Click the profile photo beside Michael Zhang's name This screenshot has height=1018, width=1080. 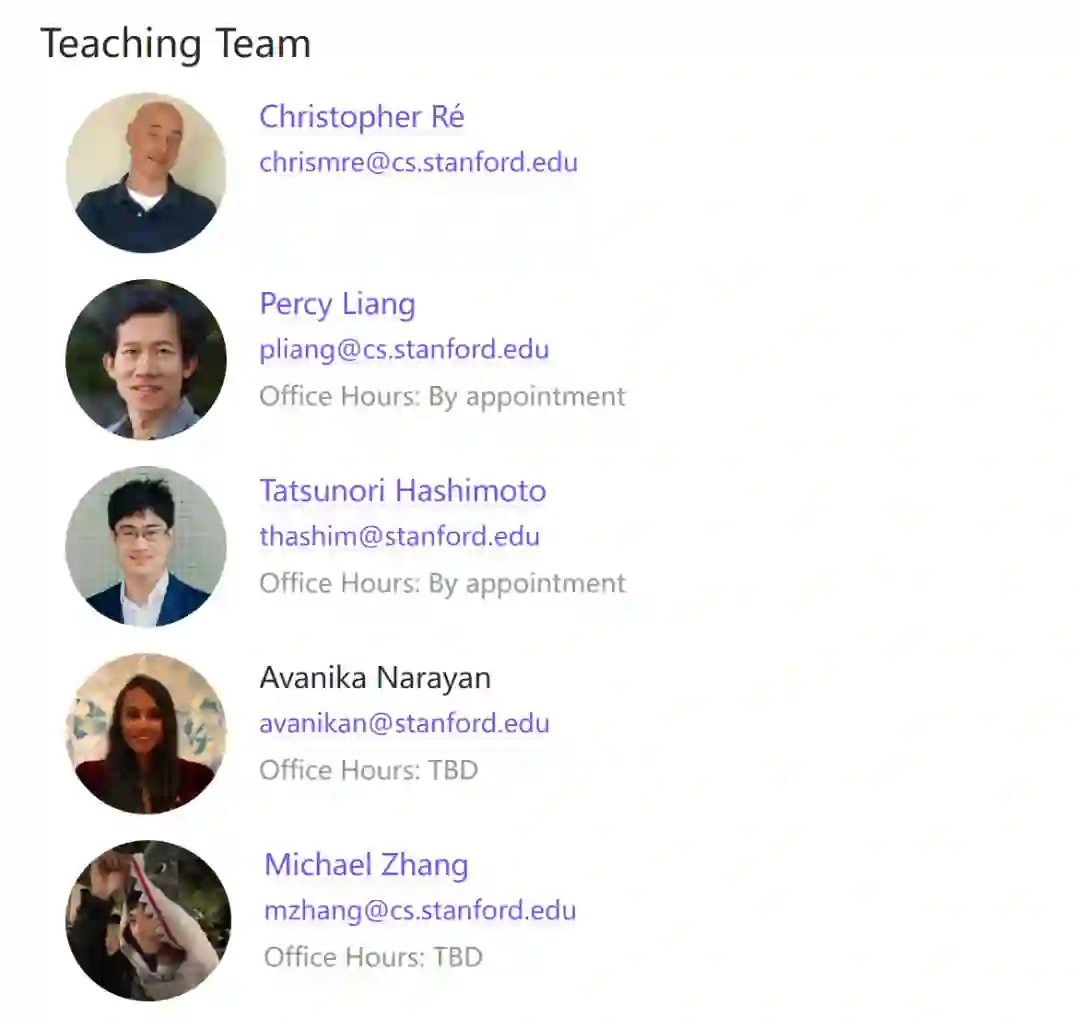[x=148, y=920]
